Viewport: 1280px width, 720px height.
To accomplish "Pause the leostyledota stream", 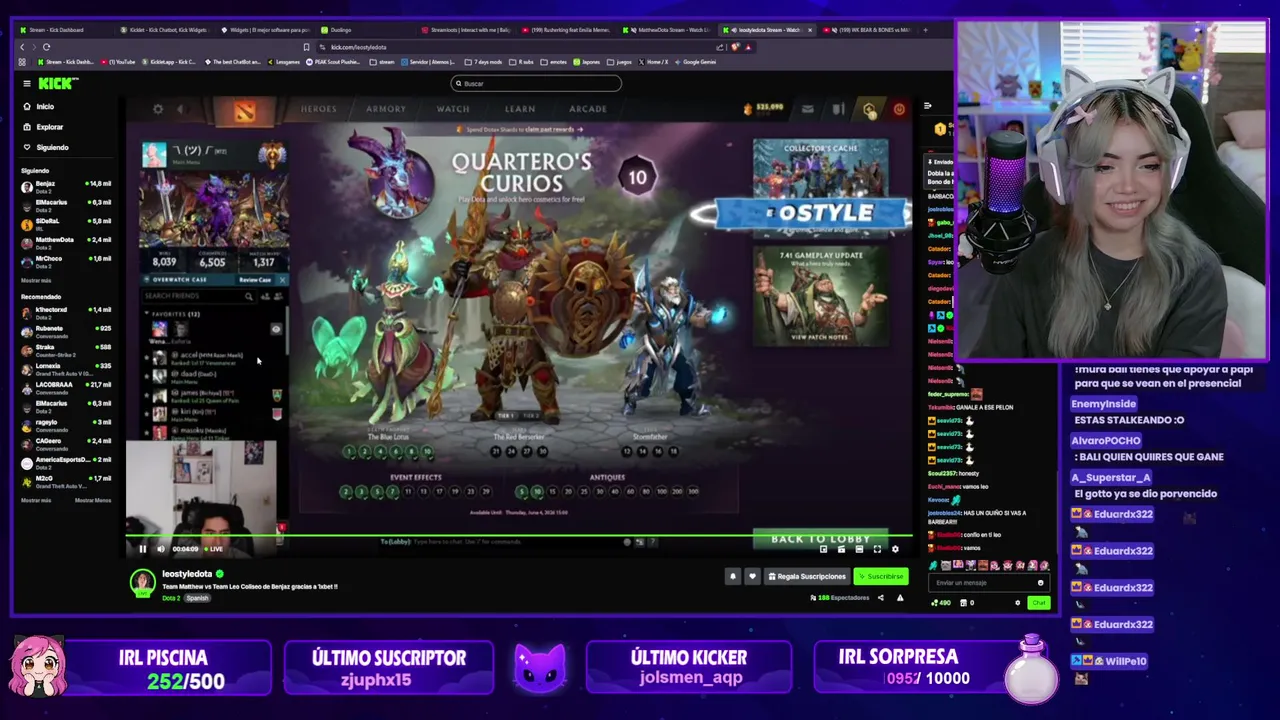I will point(142,548).
